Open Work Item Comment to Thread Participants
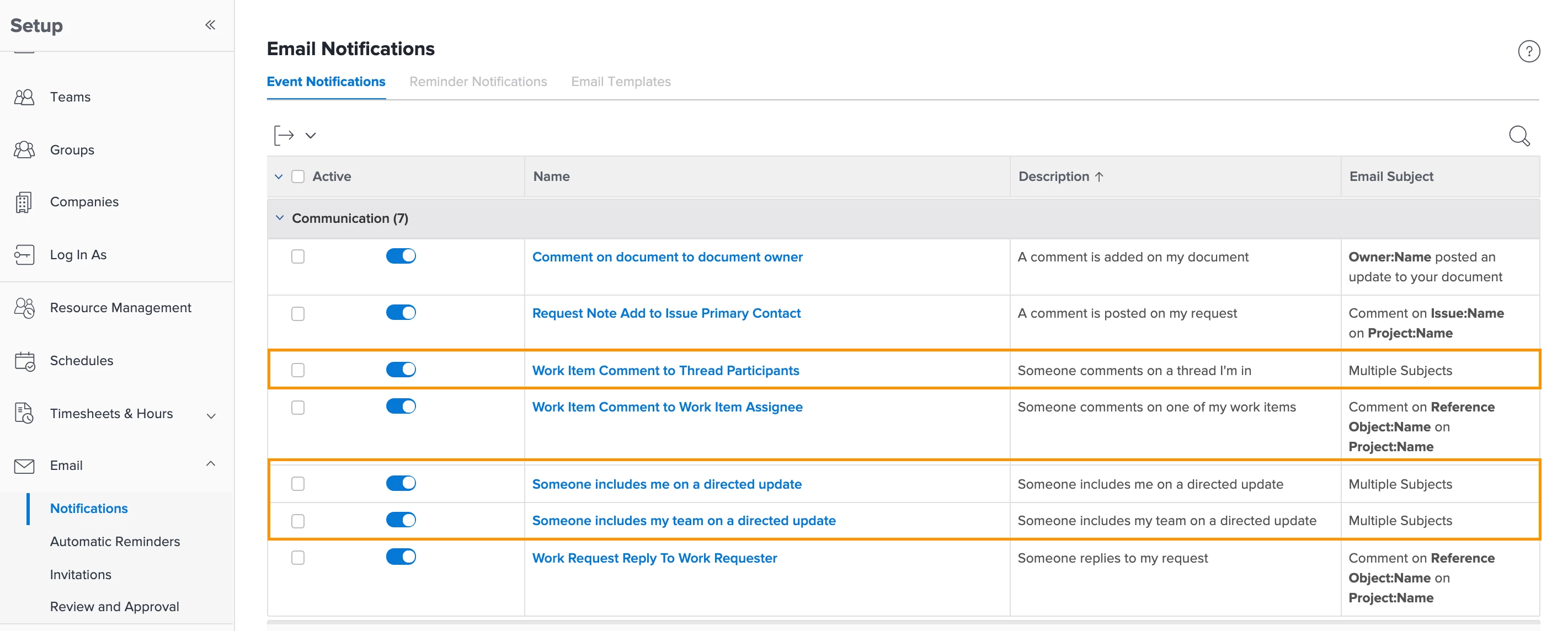The height and width of the screenshot is (631, 1568). tap(665, 370)
